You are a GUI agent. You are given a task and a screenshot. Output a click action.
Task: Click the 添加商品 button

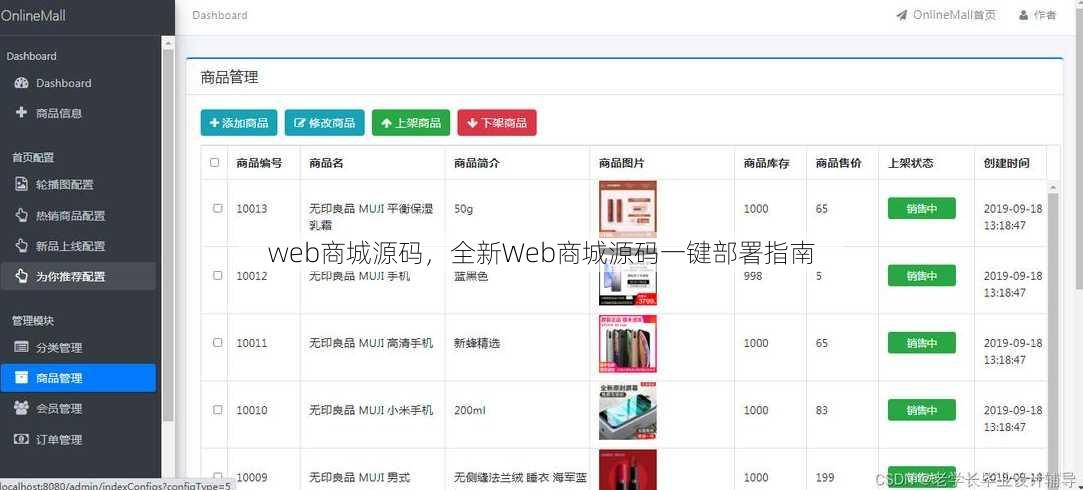click(239, 122)
